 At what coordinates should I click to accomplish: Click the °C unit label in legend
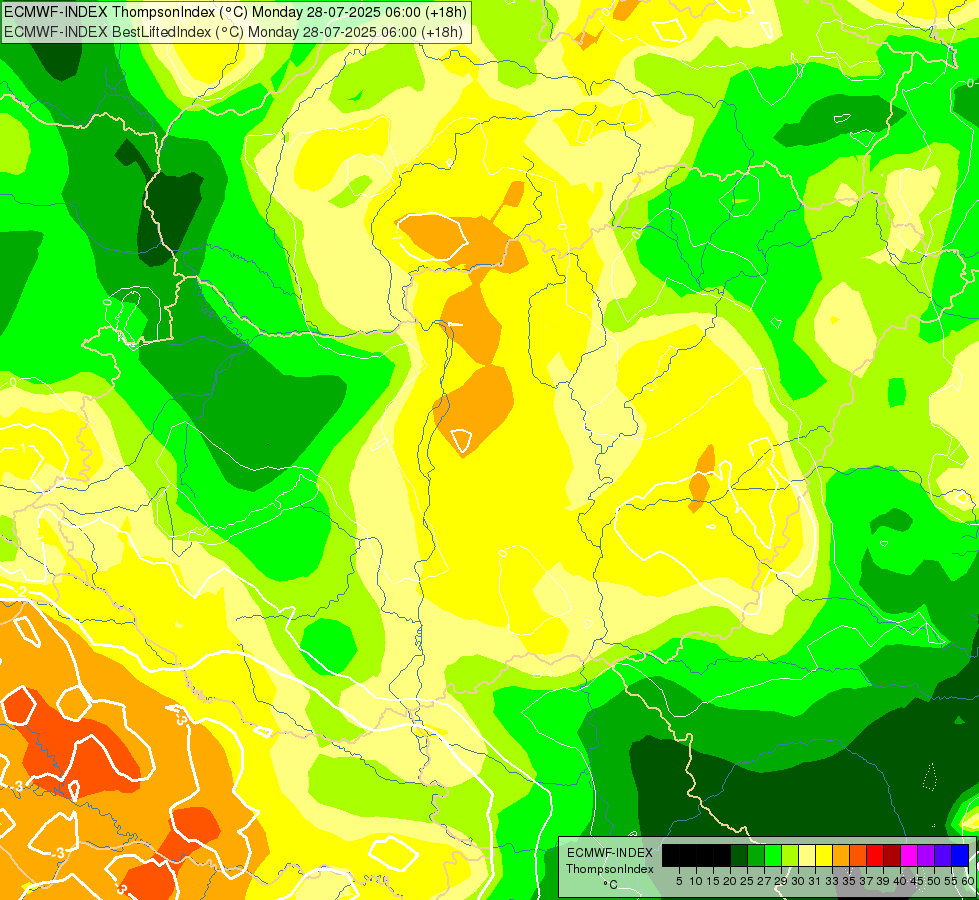point(610,884)
